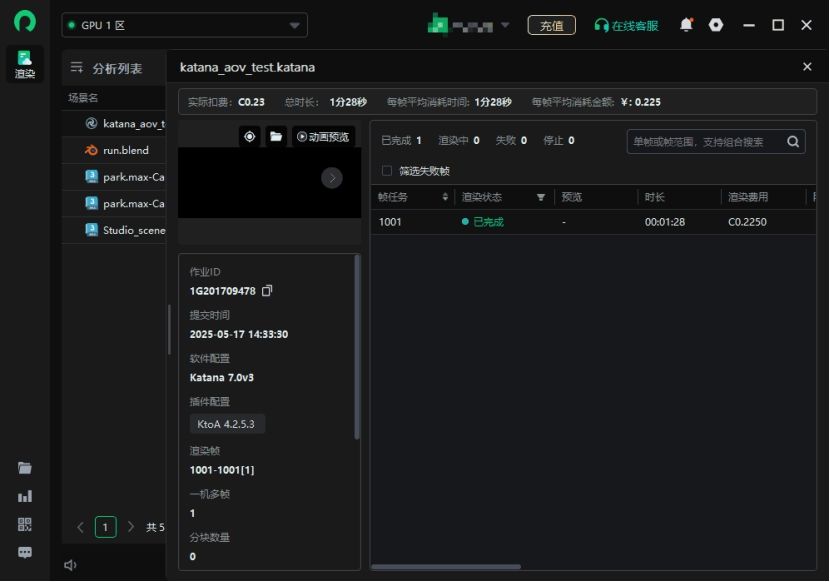This screenshot has height=582, width=830.
Task: Copy the job ID 1G201709478
Action: (267, 291)
